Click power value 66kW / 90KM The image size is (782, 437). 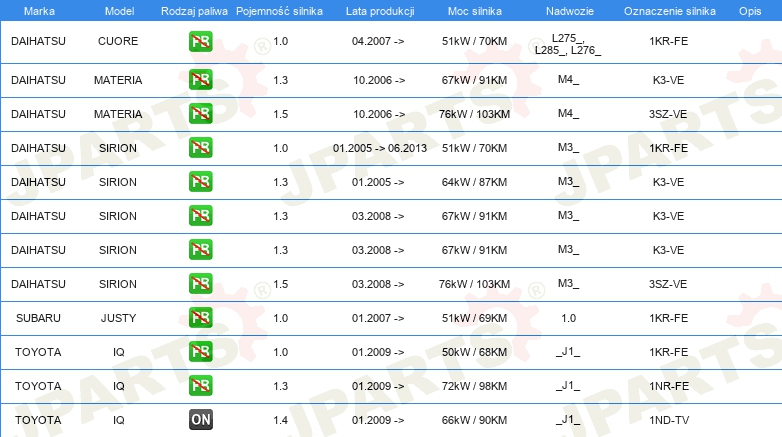coord(474,420)
